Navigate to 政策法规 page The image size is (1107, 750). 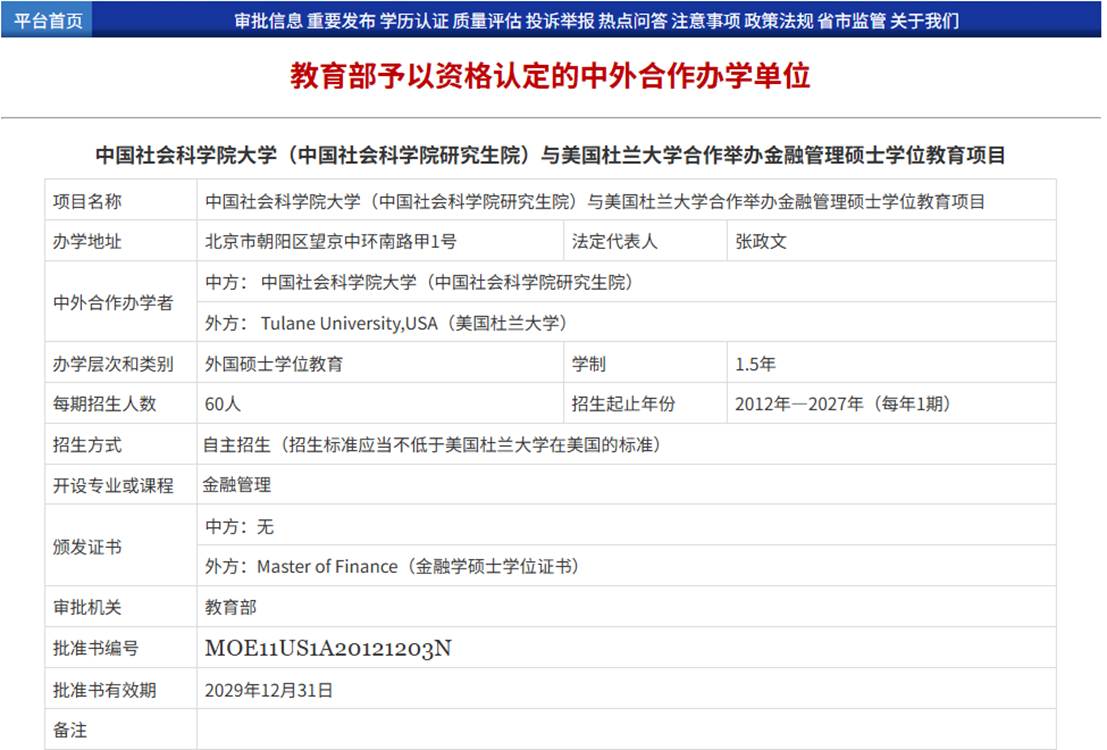tap(778, 21)
